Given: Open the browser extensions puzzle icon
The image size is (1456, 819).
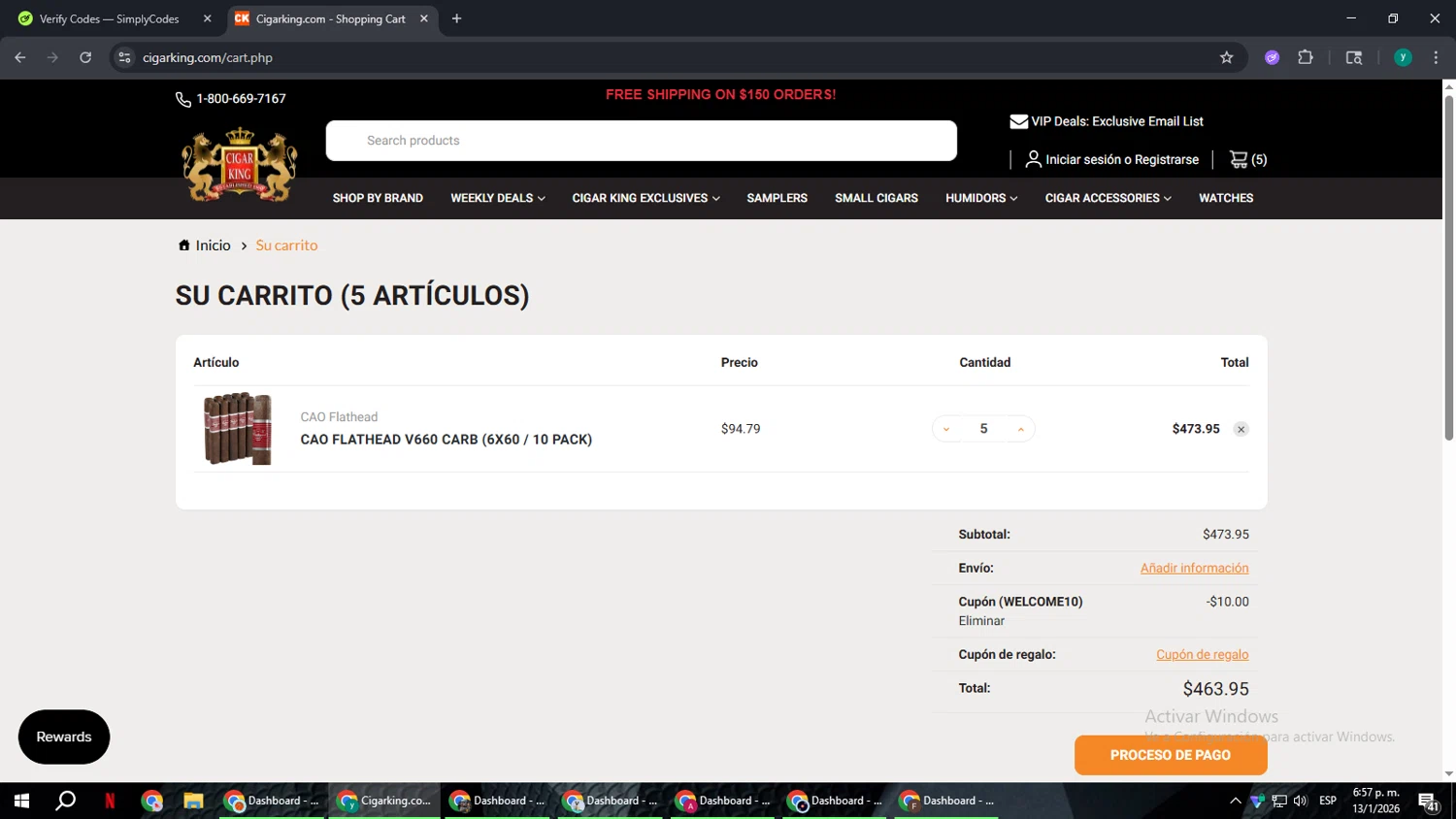Looking at the screenshot, I should click(1306, 57).
